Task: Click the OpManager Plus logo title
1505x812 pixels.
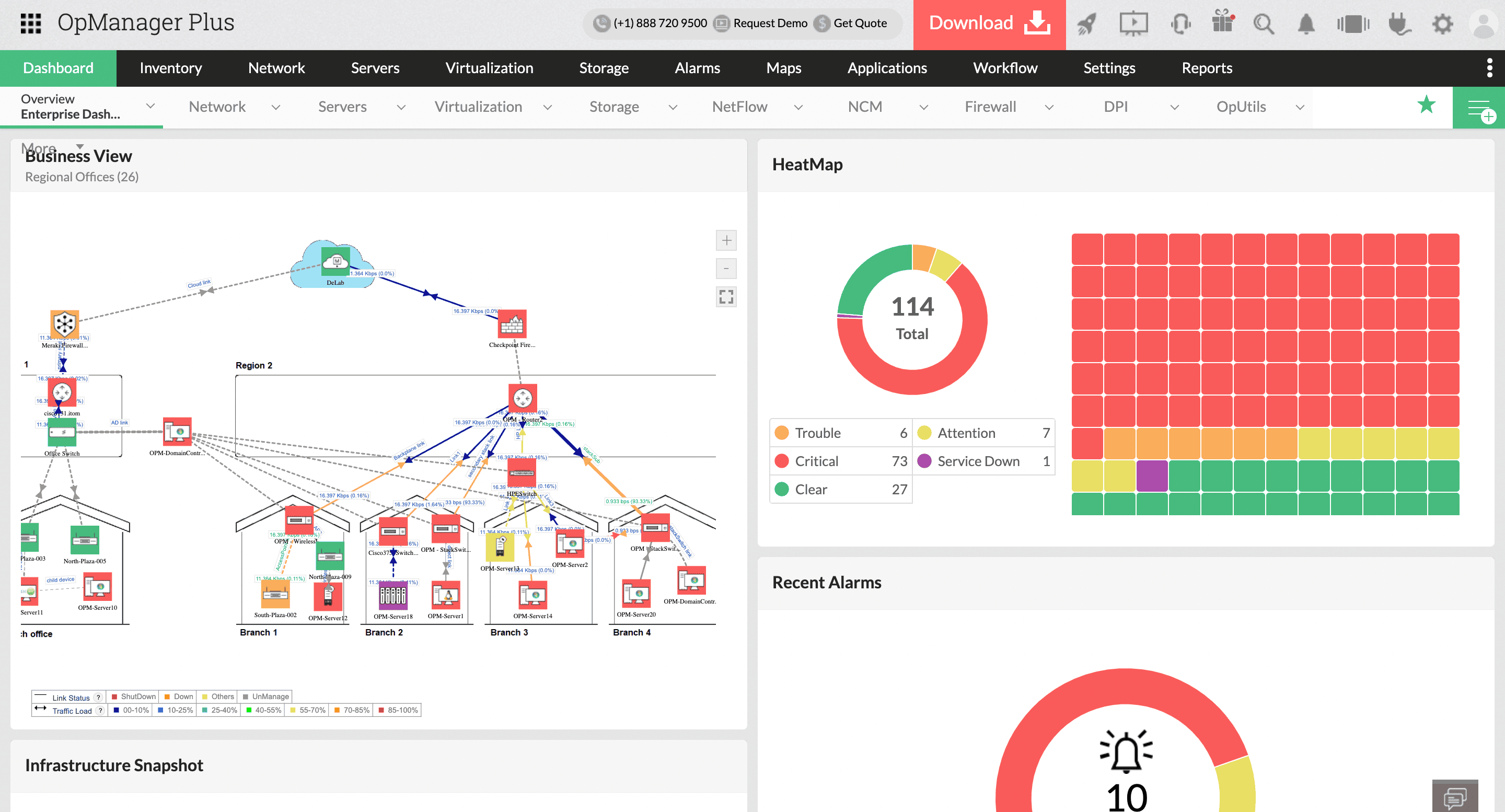Action: point(145,23)
